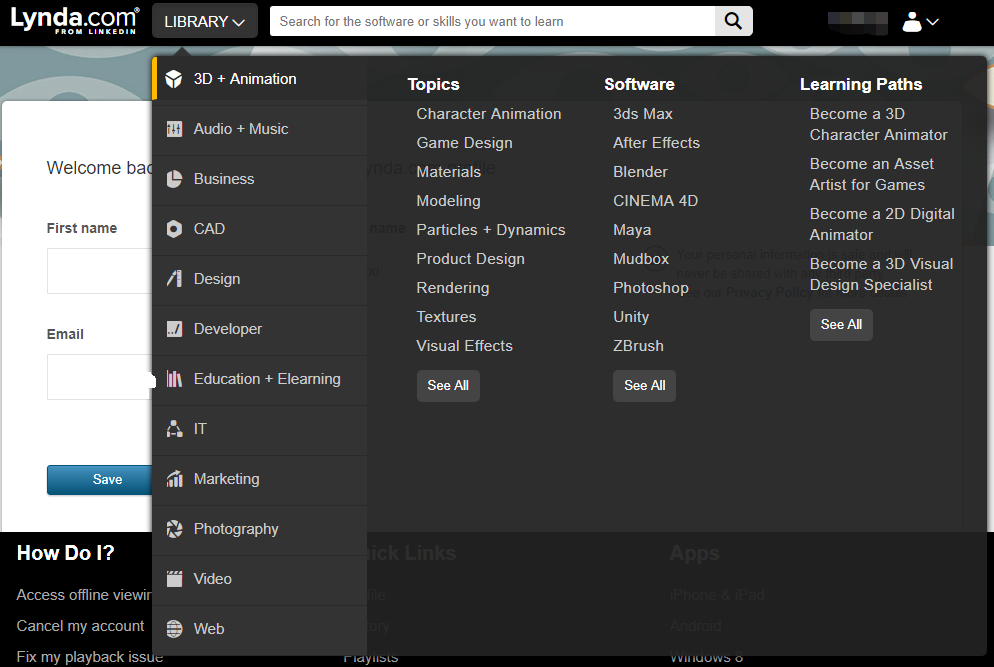Open the Character Animation topic
Image resolution: width=994 pixels, height=667 pixels.
(489, 114)
